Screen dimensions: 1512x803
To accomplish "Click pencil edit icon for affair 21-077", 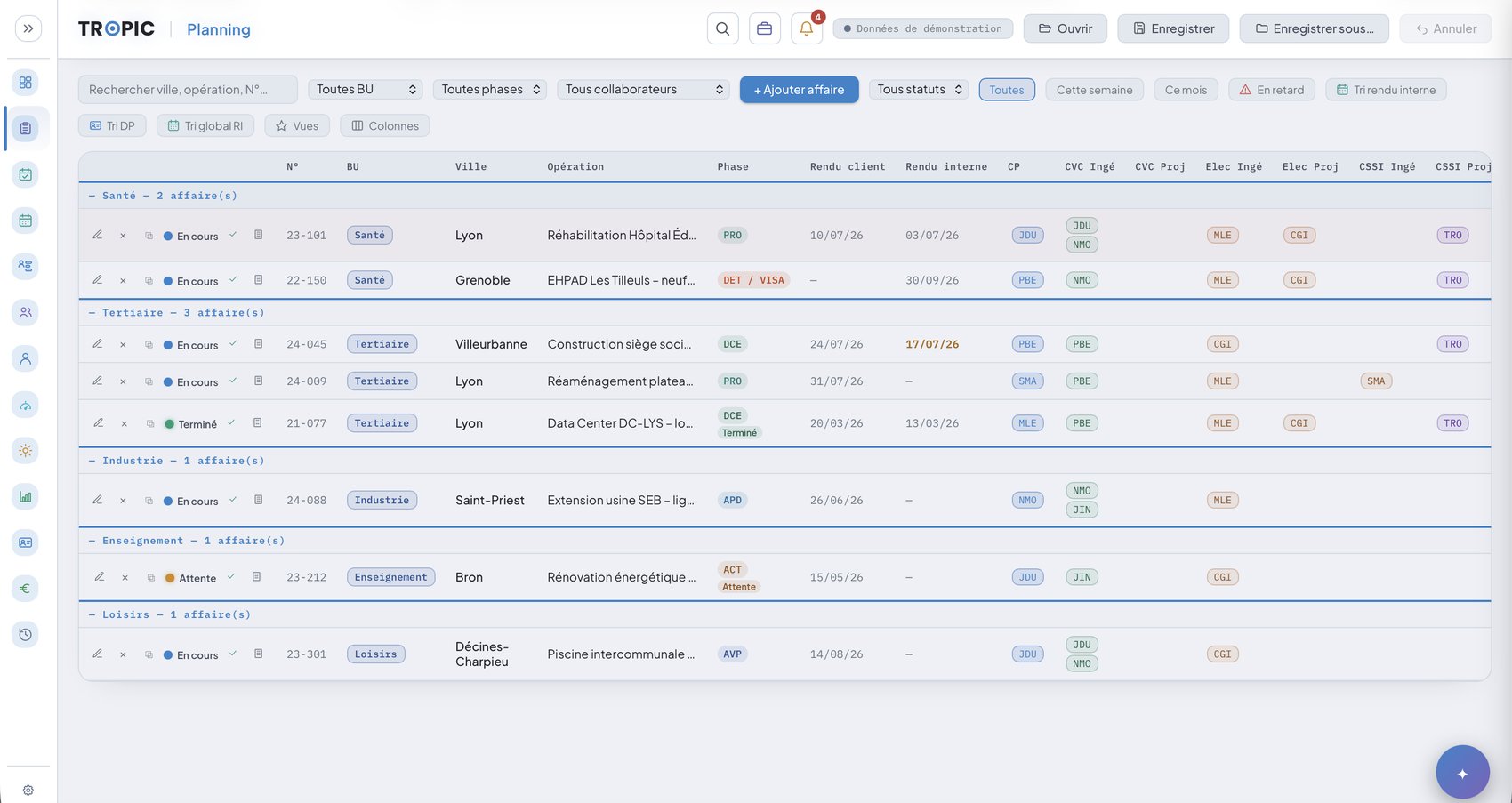I will [x=99, y=423].
